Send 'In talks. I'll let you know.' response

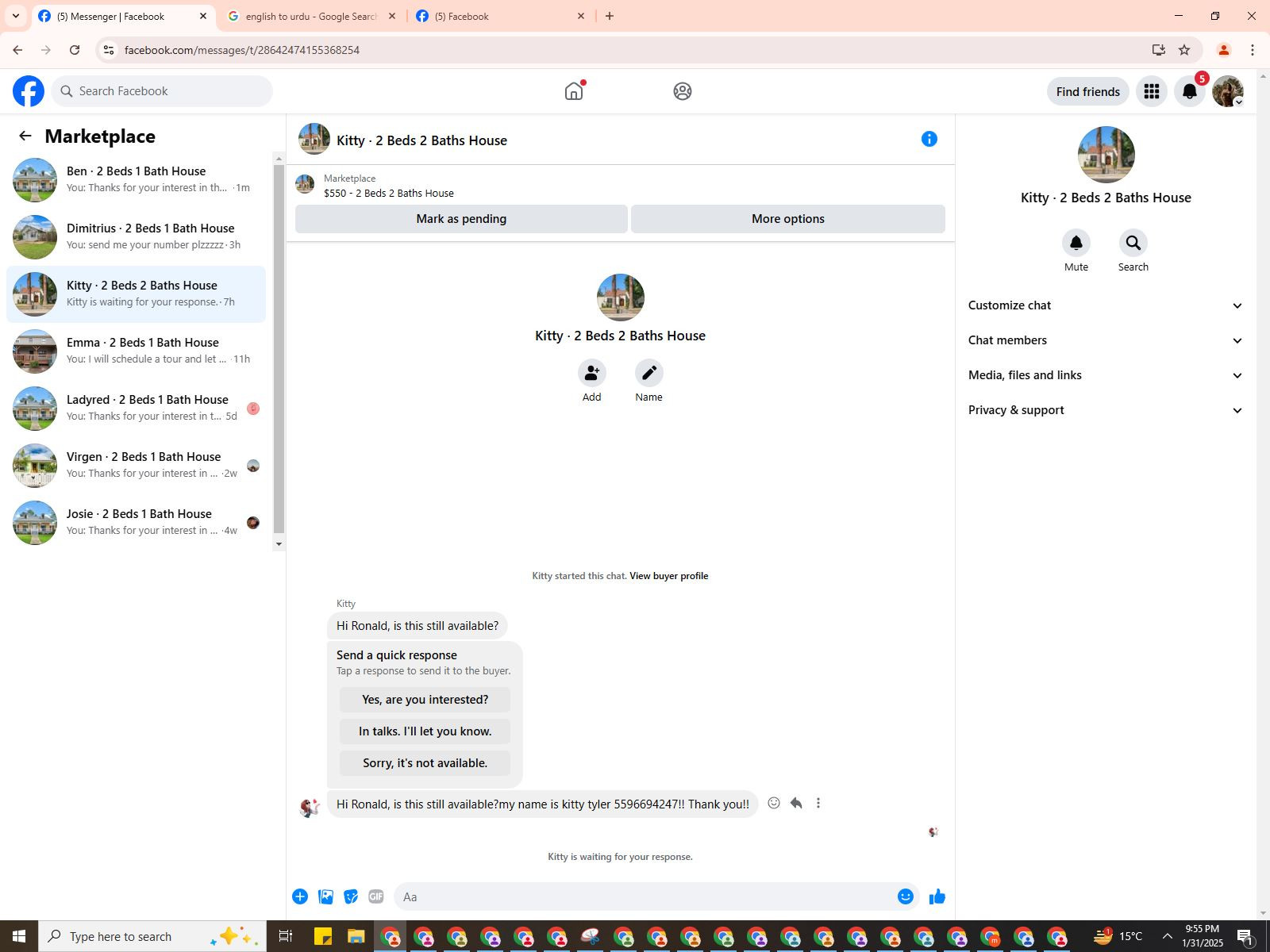pyautogui.click(x=425, y=731)
